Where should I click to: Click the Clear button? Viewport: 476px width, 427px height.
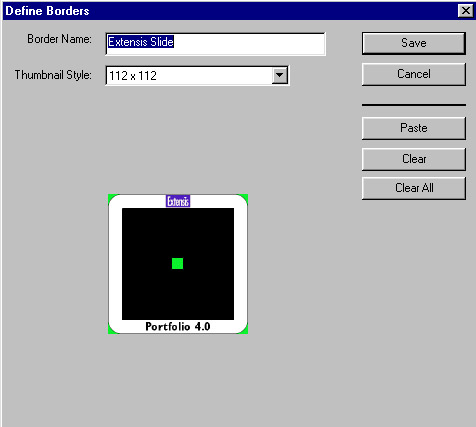(414, 159)
